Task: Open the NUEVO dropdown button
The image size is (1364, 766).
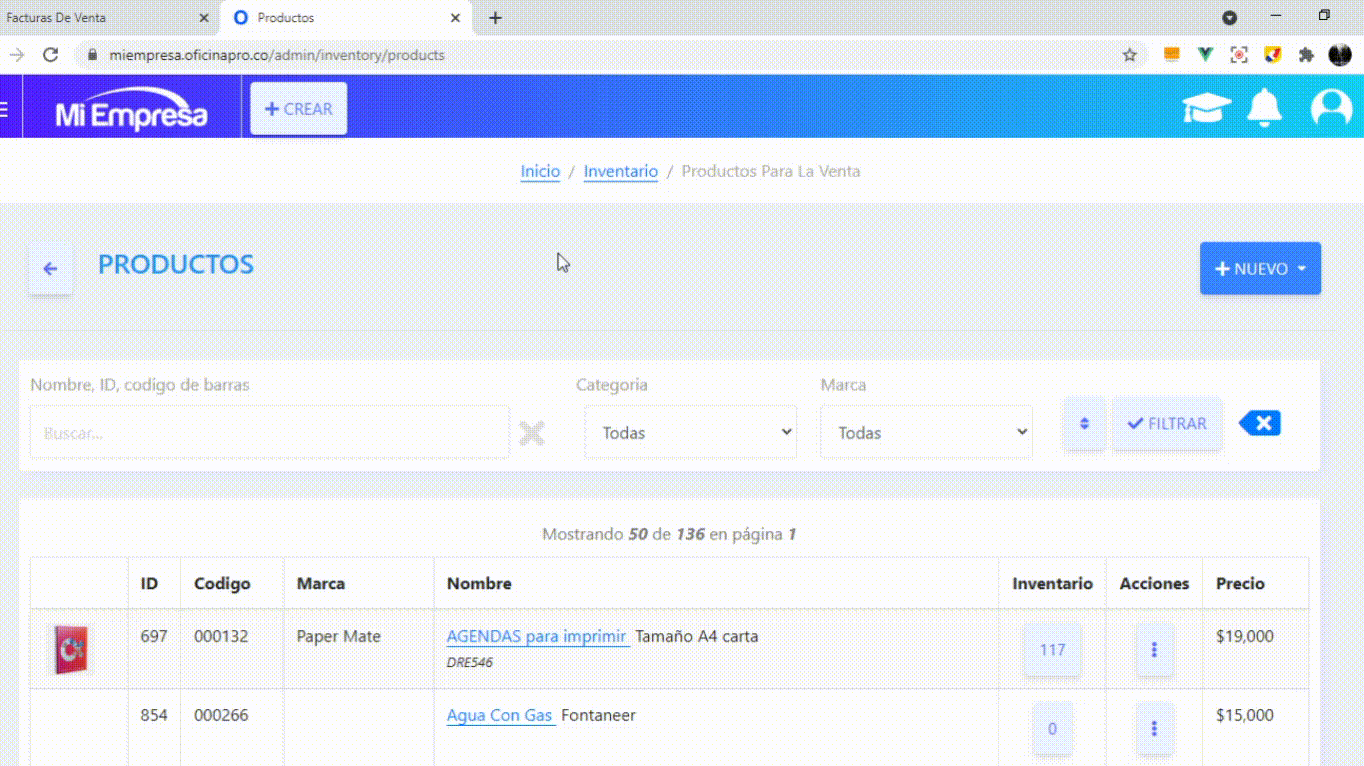Action: pyautogui.click(x=1260, y=268)
